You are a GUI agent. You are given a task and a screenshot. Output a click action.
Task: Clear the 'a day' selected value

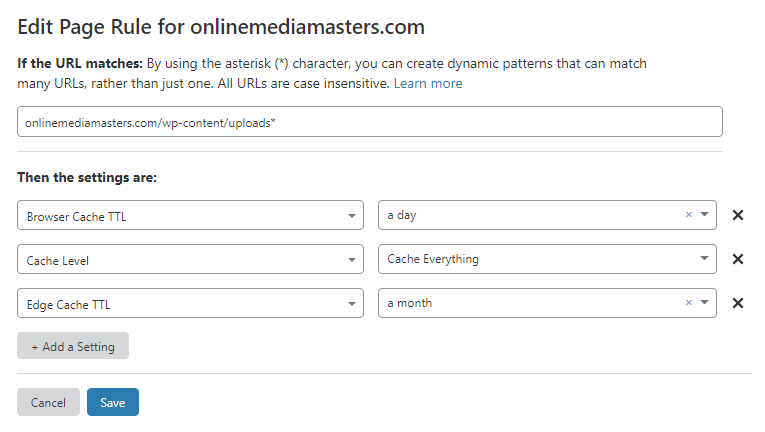(x=688, y=215)
